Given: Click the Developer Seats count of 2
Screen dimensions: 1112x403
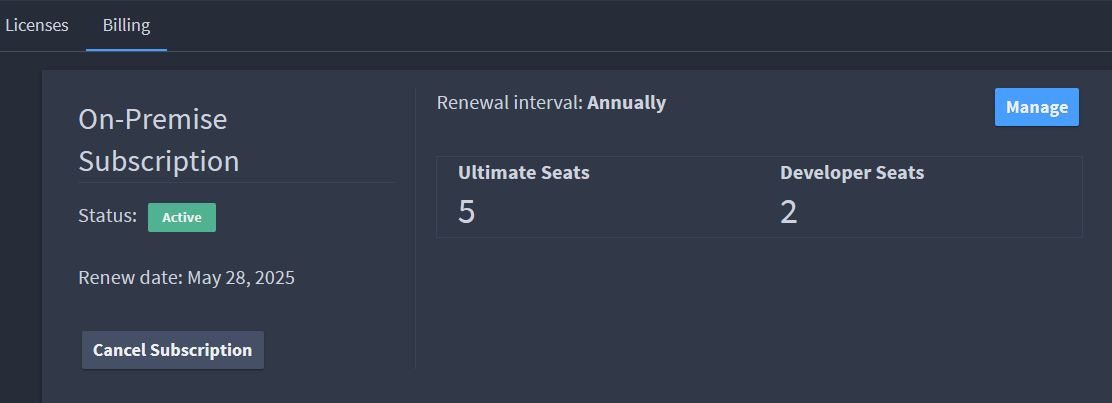Looking at the screenshot, I should [789, 212].
